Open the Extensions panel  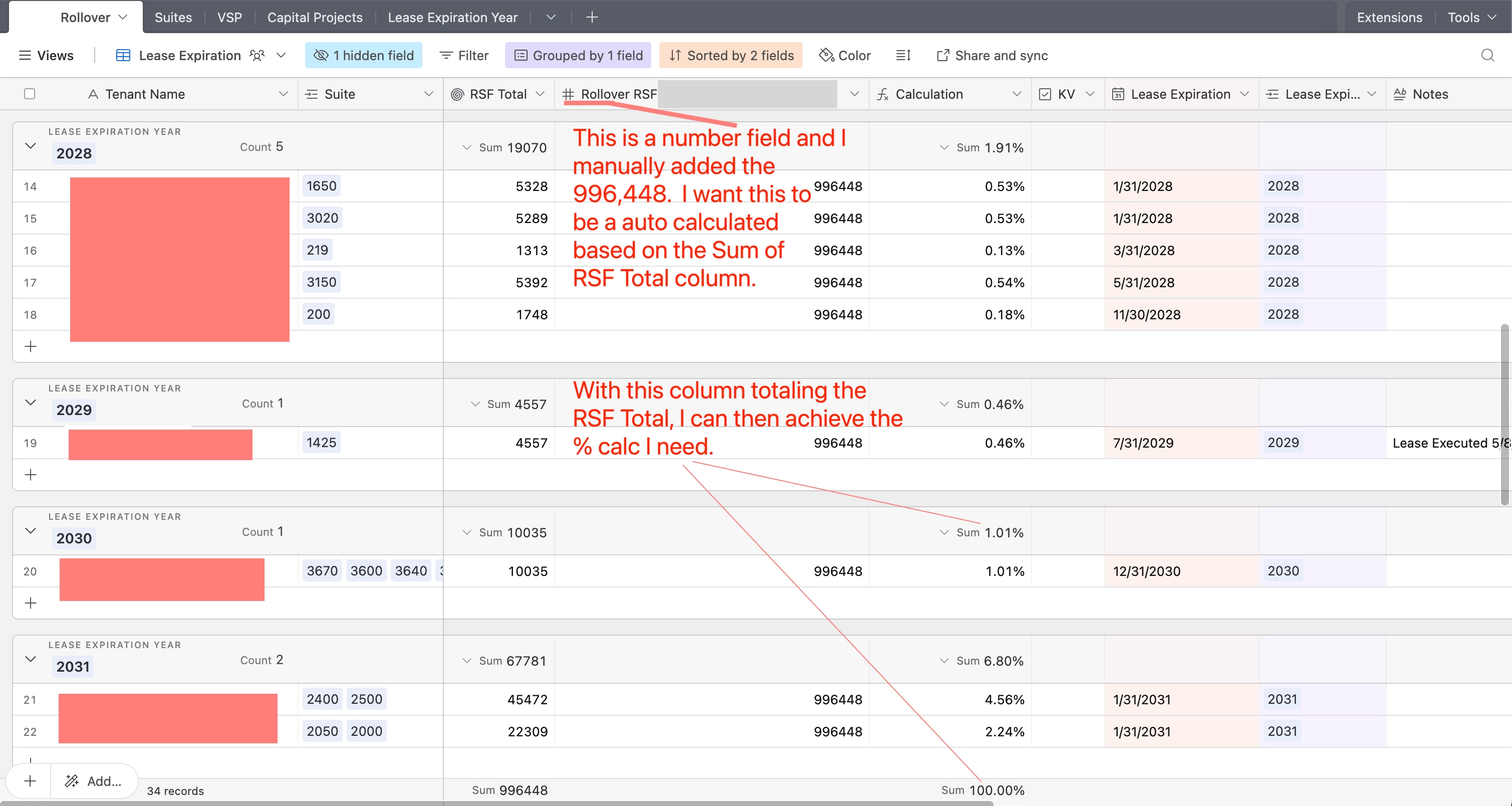point(1389,17)
